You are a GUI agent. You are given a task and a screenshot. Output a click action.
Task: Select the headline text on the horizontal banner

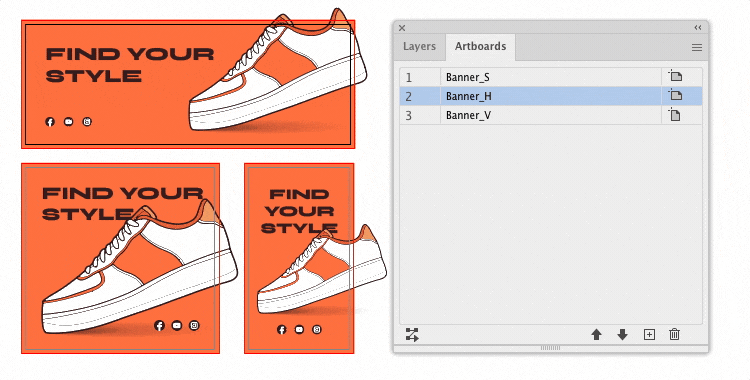129,65
